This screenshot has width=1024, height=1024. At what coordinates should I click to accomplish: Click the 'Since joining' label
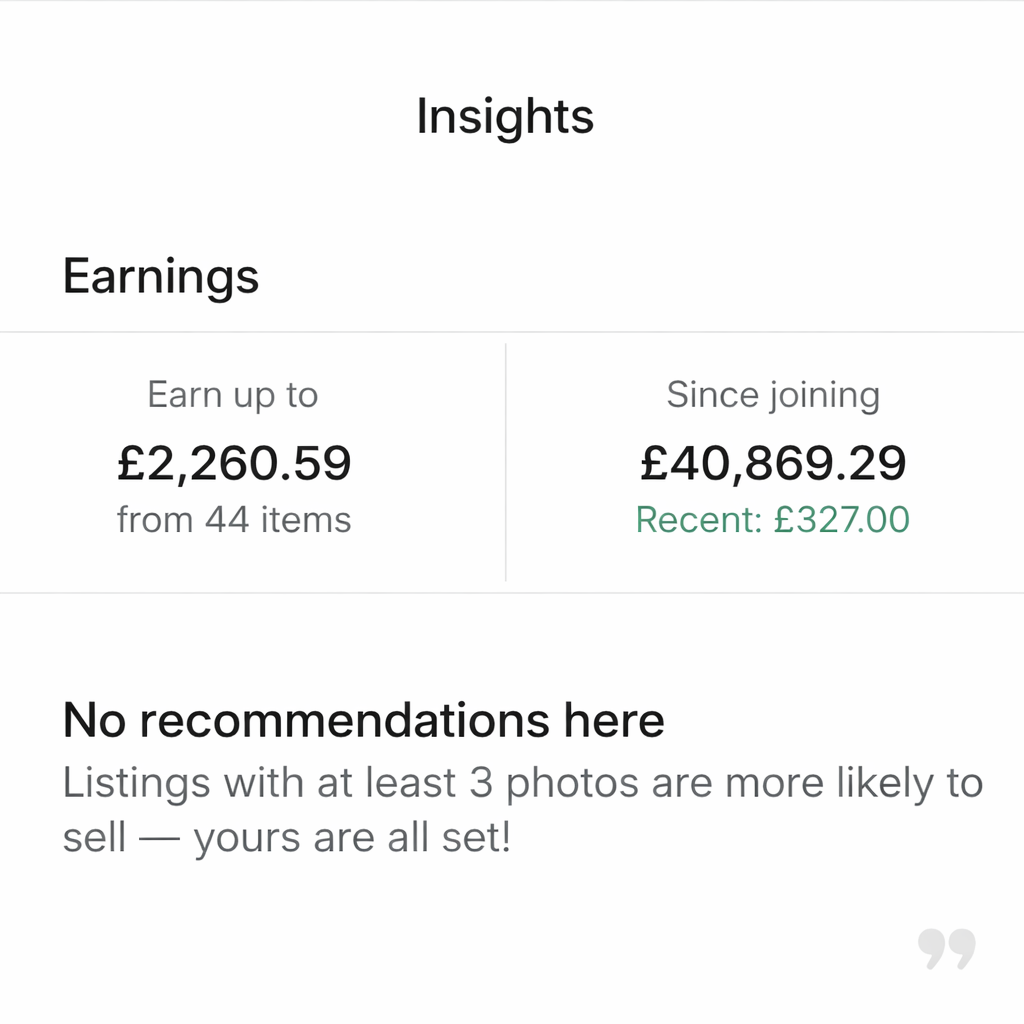tap(773, 395)
